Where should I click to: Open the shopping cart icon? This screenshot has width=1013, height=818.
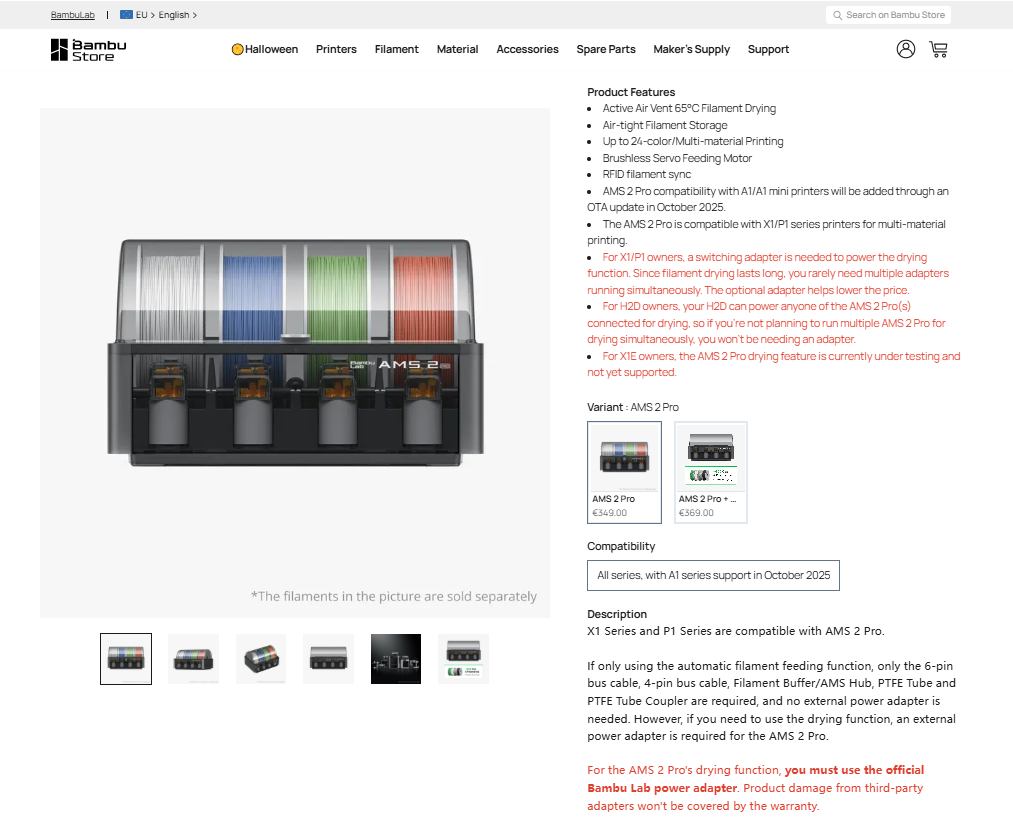pyautogui.click(x=938, y=49)
